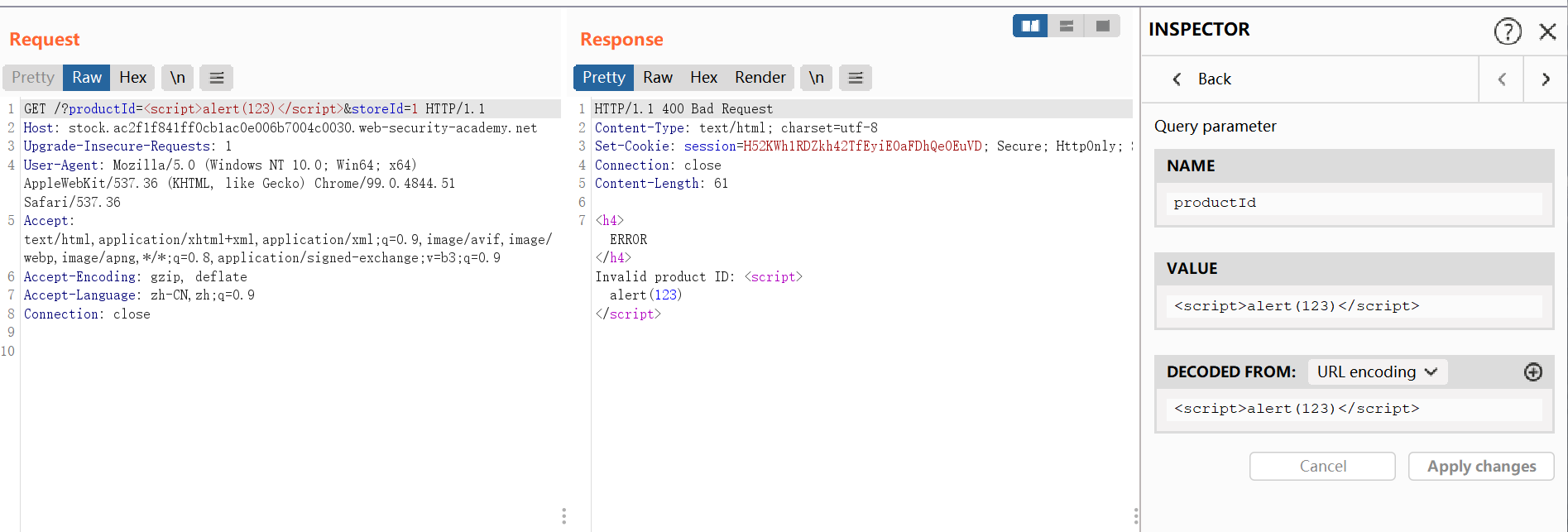
Task: Select combined single-pane layout icon
Action: coord(1102,26)
